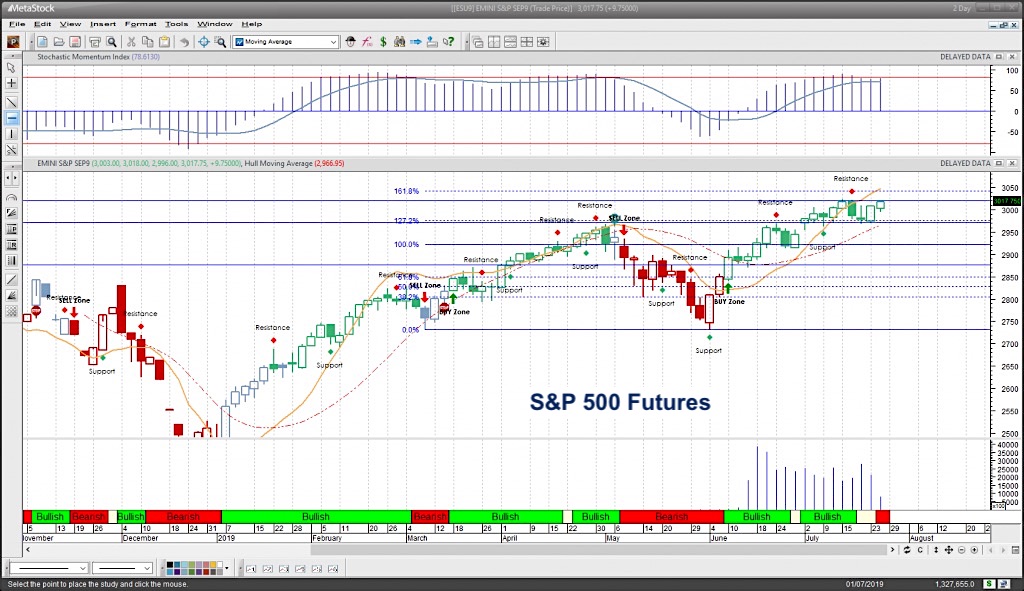The width and height of the screenshot is (1024, 591).
Task: Click the zoom out minus icon
Action: [x=961, y=550]
